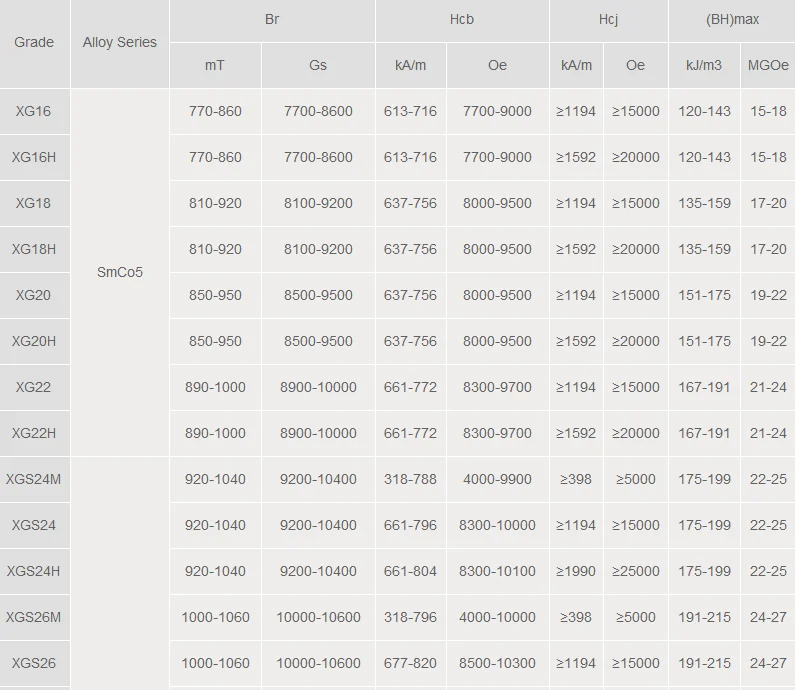Select the XG18H grade cell
795x690 pixels.
[x=34, y=249]
